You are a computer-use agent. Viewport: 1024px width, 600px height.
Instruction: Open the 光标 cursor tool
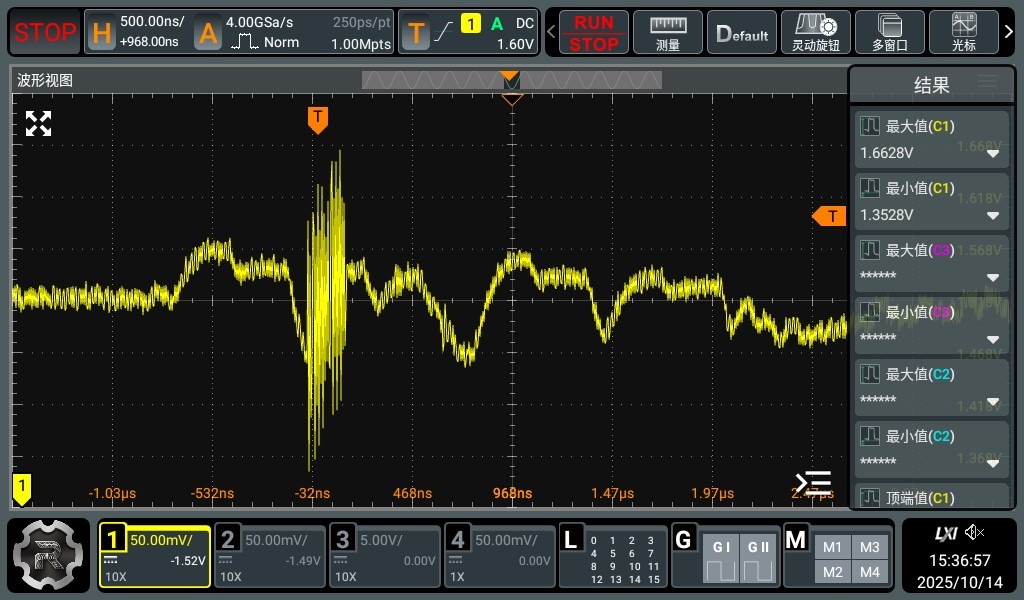click(965, 32)
